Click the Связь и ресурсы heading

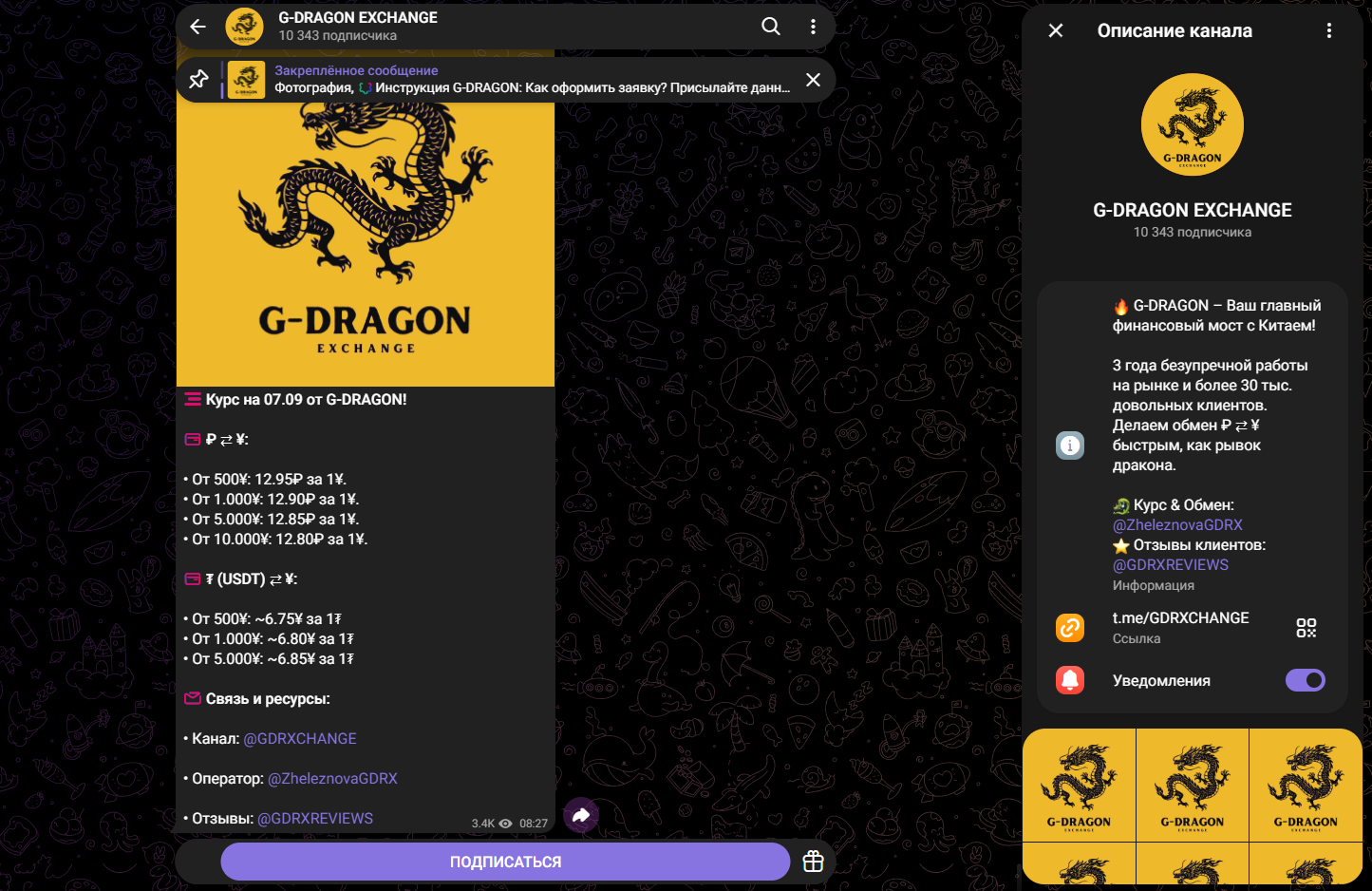tap(268, 699)
